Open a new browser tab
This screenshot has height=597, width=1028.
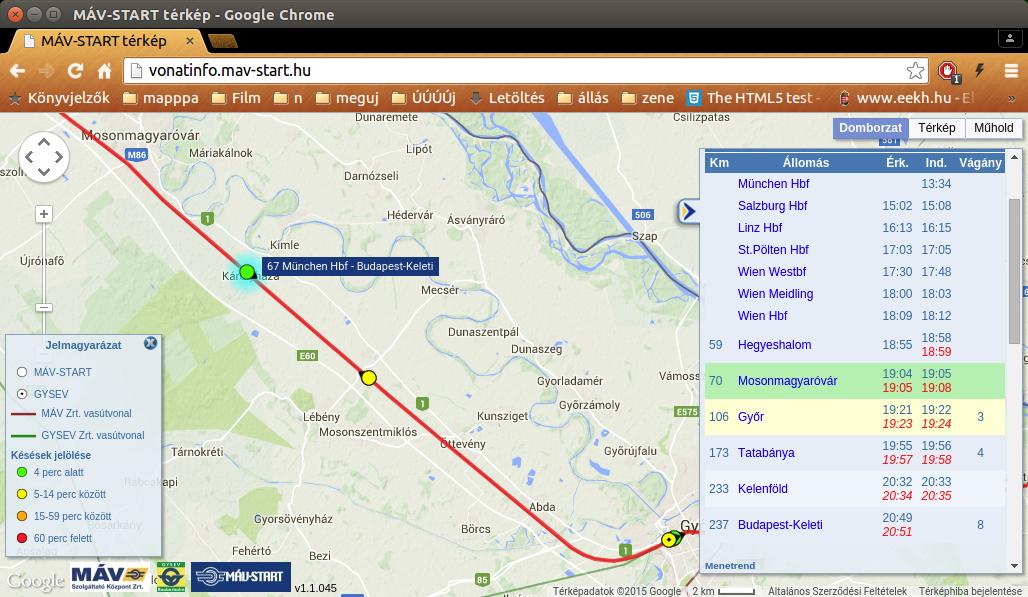(222, 41)
